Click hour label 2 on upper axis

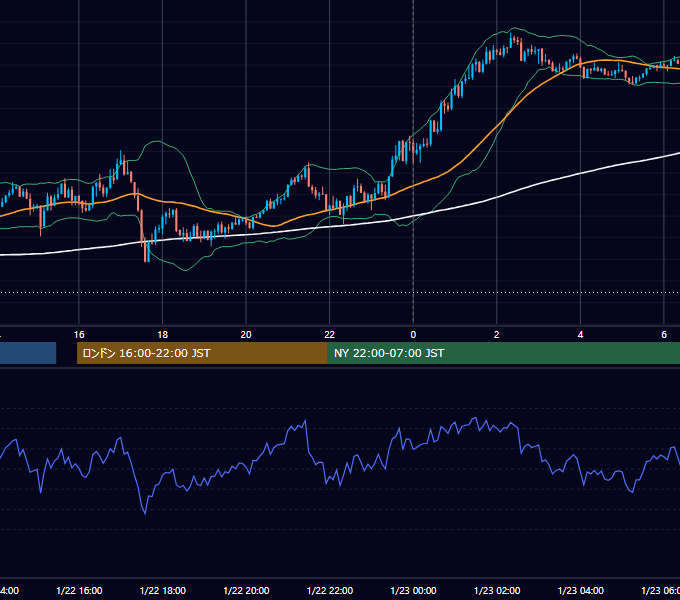(497, 335)
